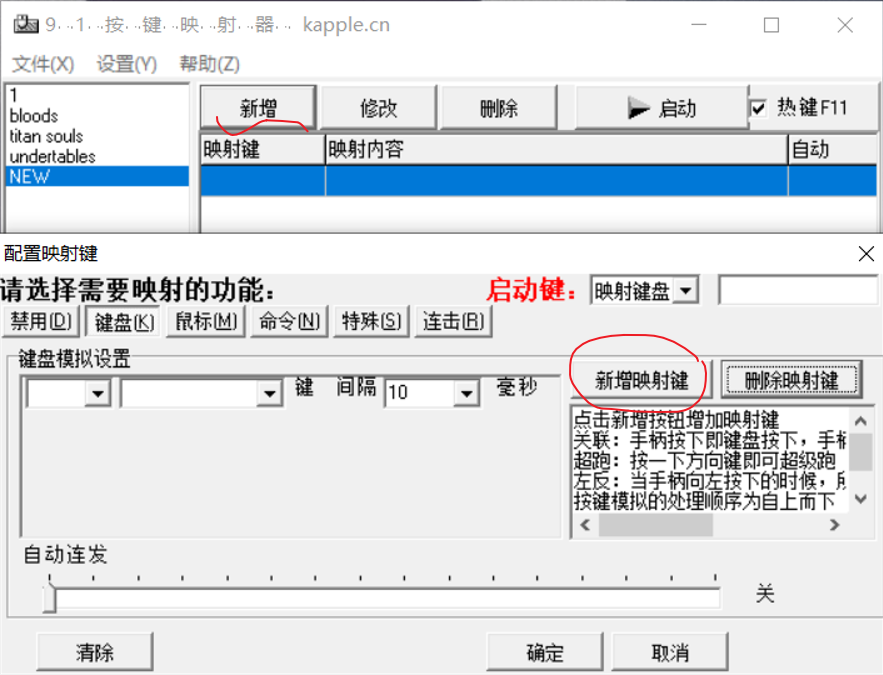Image resolution: width=883 pixels, height=675 pixels.
Task: Select the 'NEW' profile
Action: pos(97,176)
